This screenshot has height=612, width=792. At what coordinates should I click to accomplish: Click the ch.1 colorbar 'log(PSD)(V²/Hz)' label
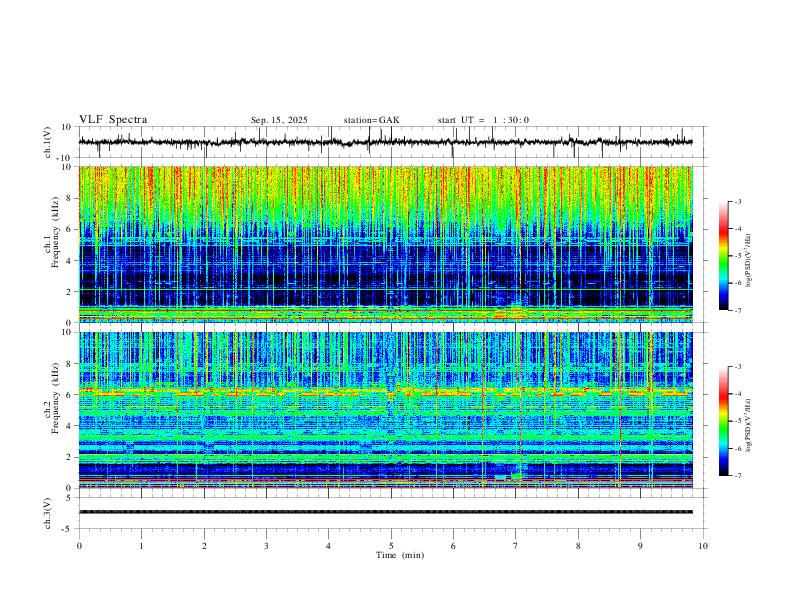749,260
